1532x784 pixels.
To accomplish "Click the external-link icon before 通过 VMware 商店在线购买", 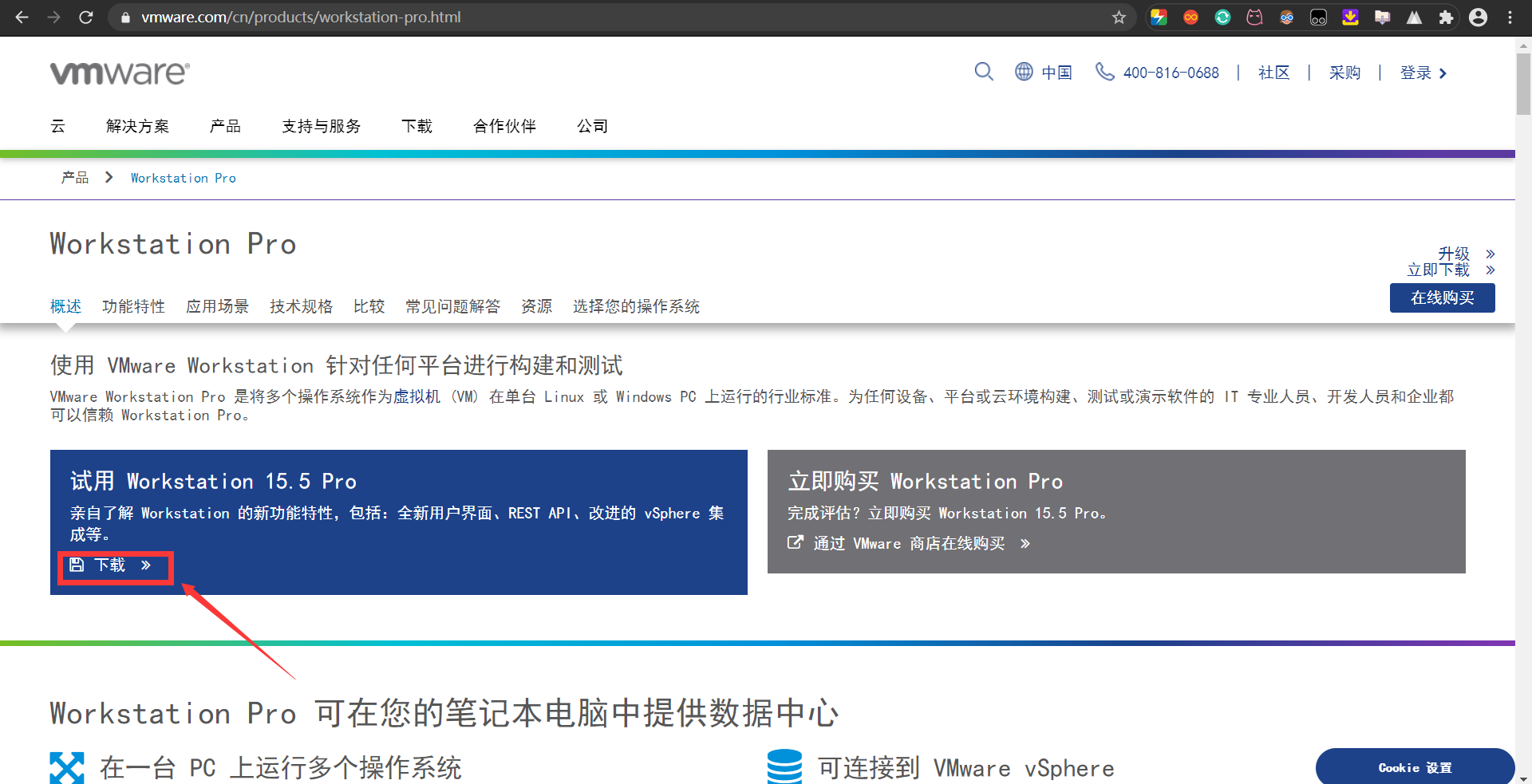I will (x=795, y=542).
